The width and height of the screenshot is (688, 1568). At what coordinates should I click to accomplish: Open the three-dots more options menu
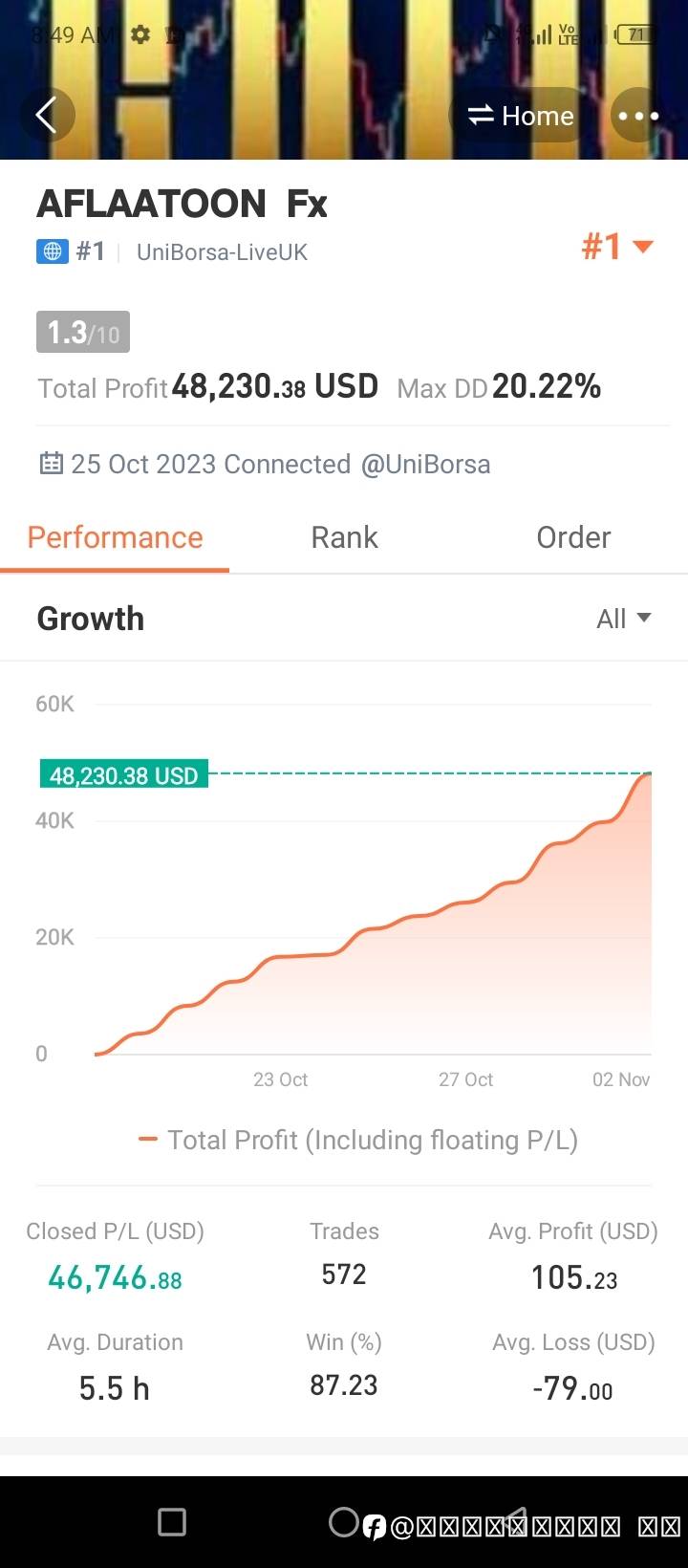(638, 116)
